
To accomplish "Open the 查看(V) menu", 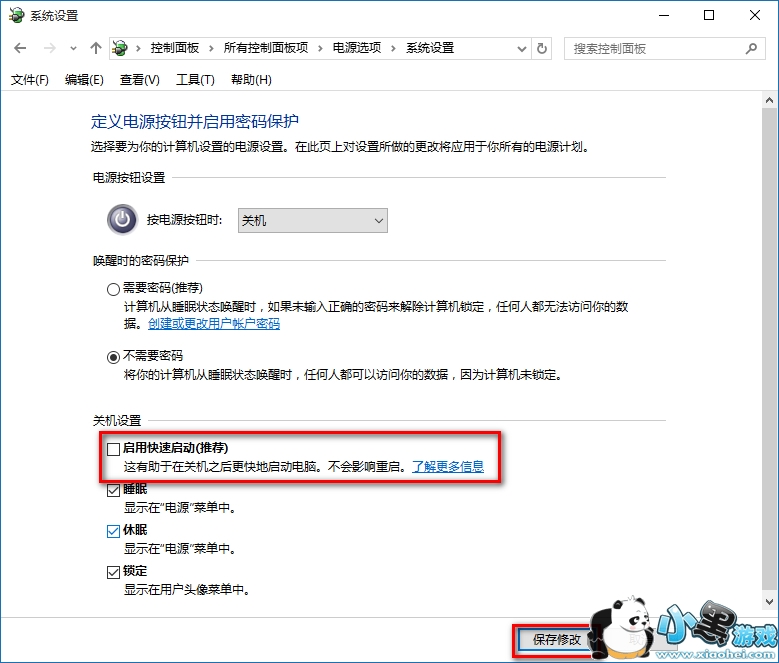I will 140,79.
